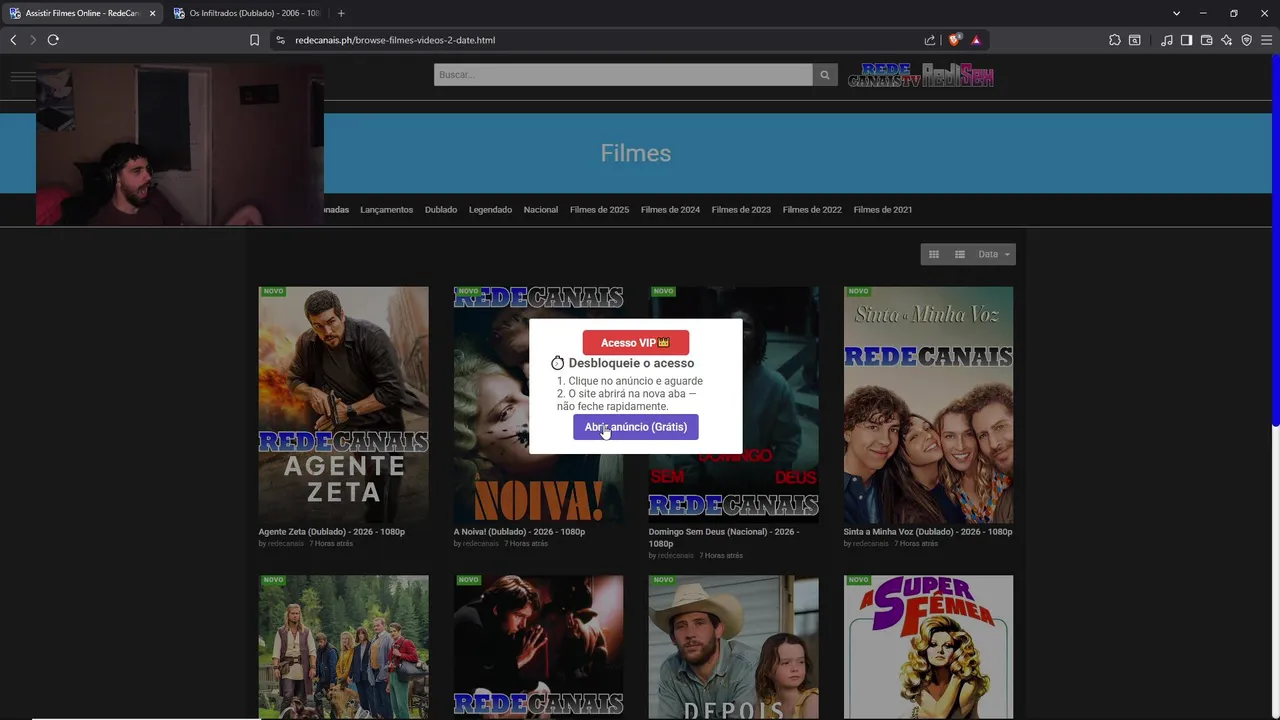Go back with the browser back arrow
The height and width of the screenshot is (720, 1280).
click(x=13, y=40)
